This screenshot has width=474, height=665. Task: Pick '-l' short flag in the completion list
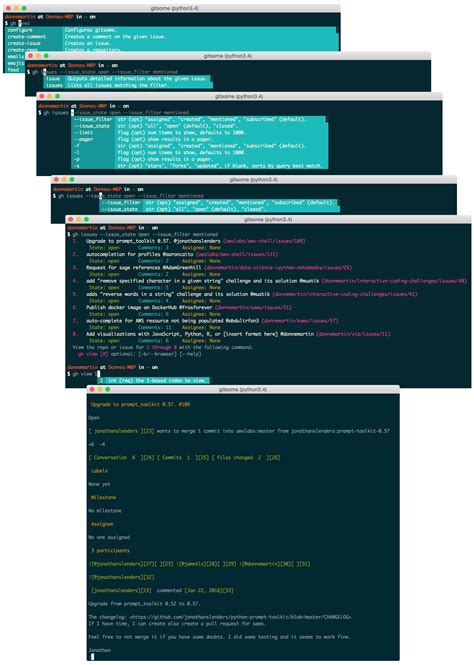pos(77,152)
